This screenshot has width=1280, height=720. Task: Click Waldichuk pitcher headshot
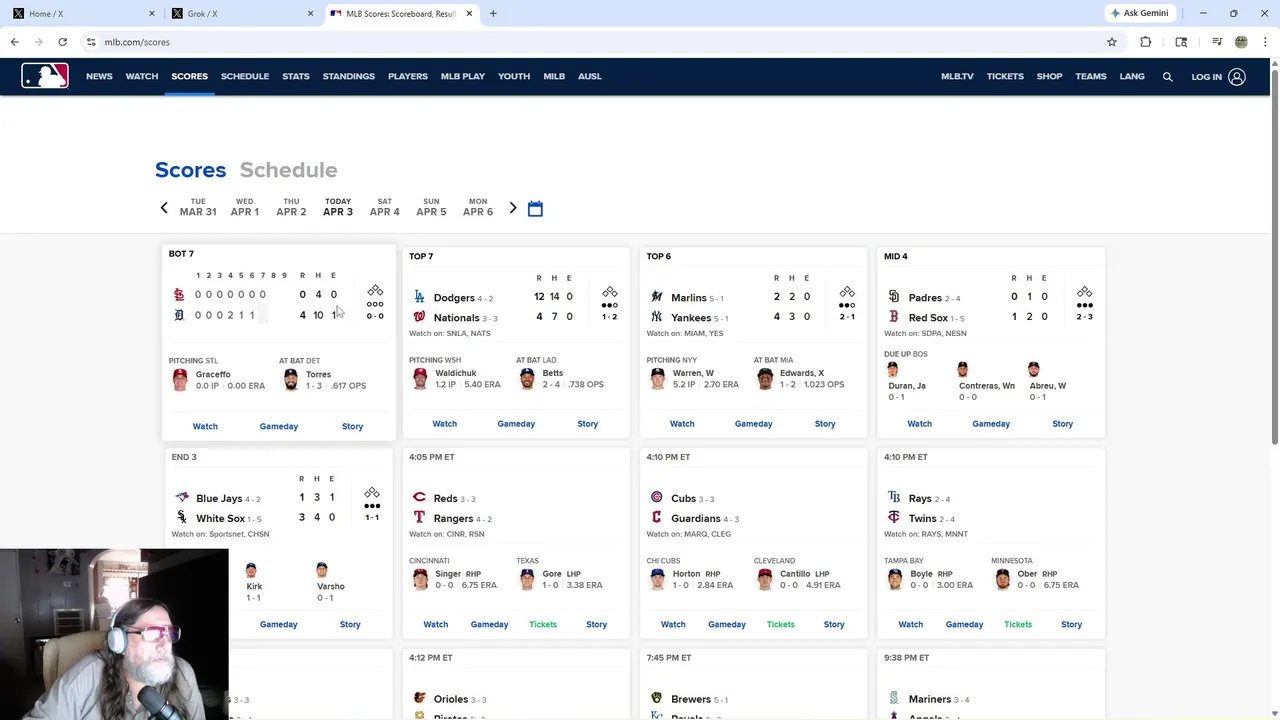[x=420, y=378]
